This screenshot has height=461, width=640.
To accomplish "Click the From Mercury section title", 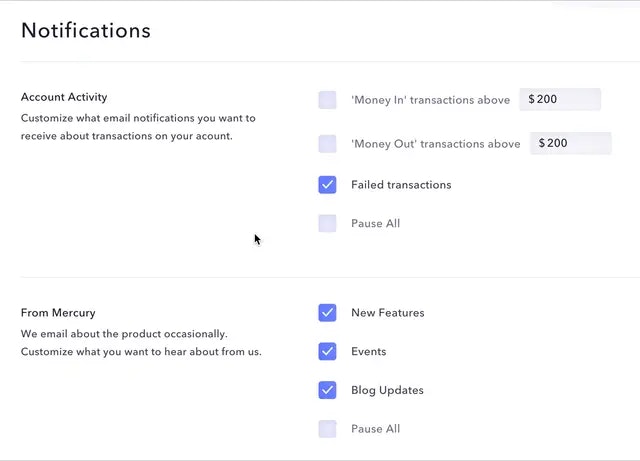I will (x=58, y=313).
